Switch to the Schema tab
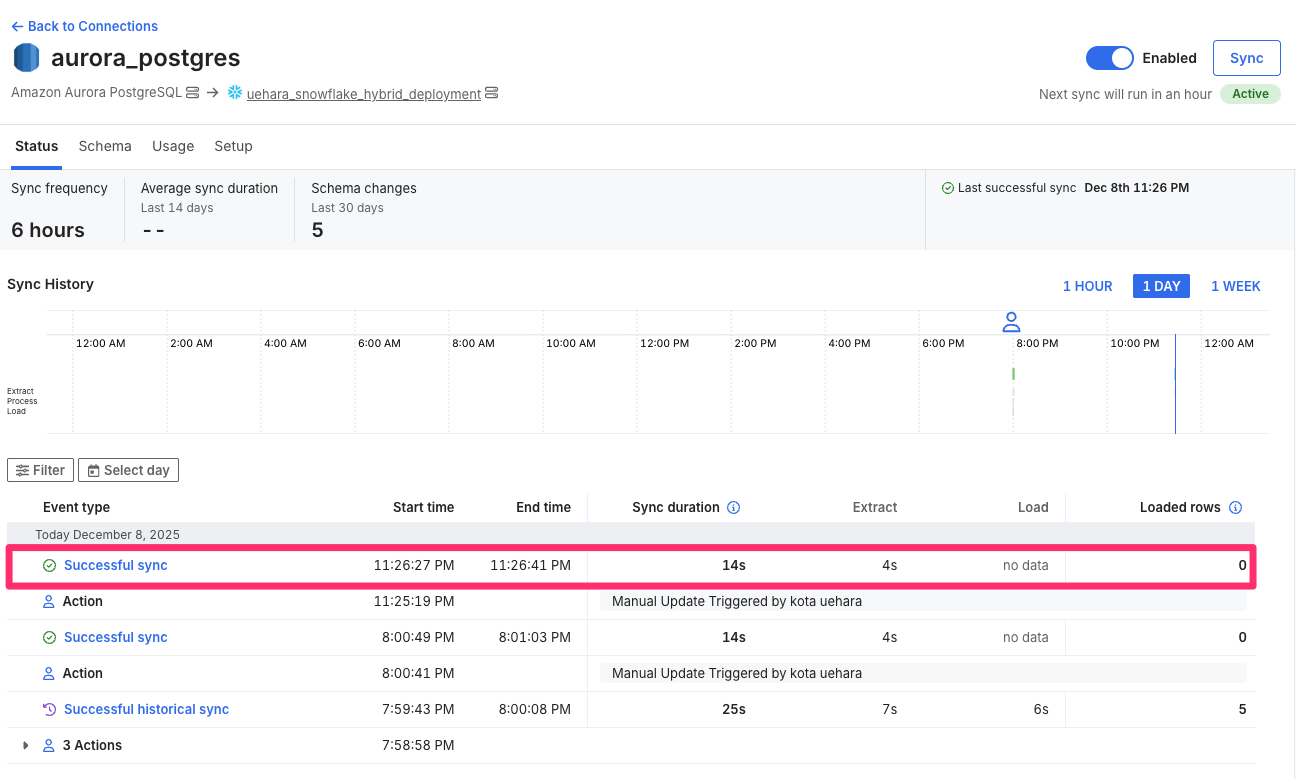 pos(105,146)
